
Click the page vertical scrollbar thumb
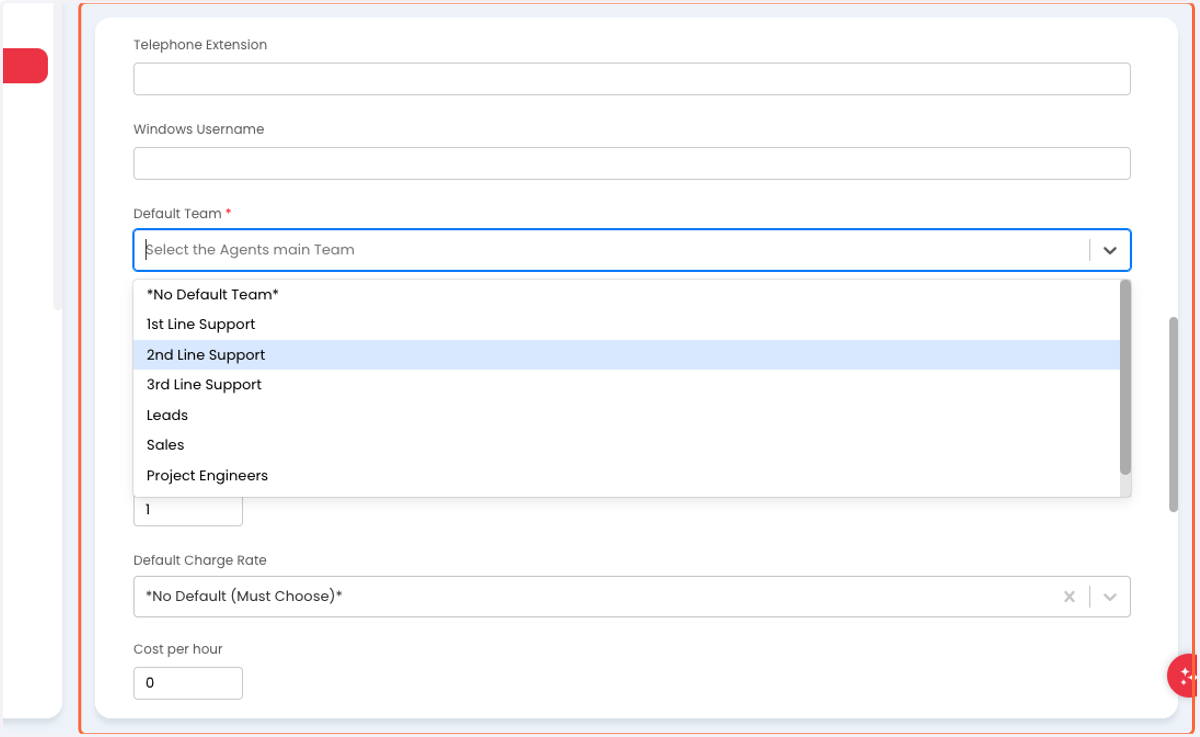[x=1173, y=414]
